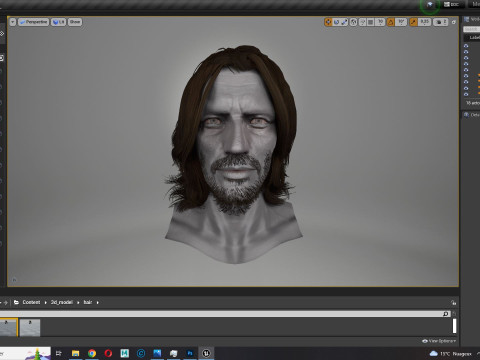Go to the next folder in Content Browser

(x=6, y=302)
